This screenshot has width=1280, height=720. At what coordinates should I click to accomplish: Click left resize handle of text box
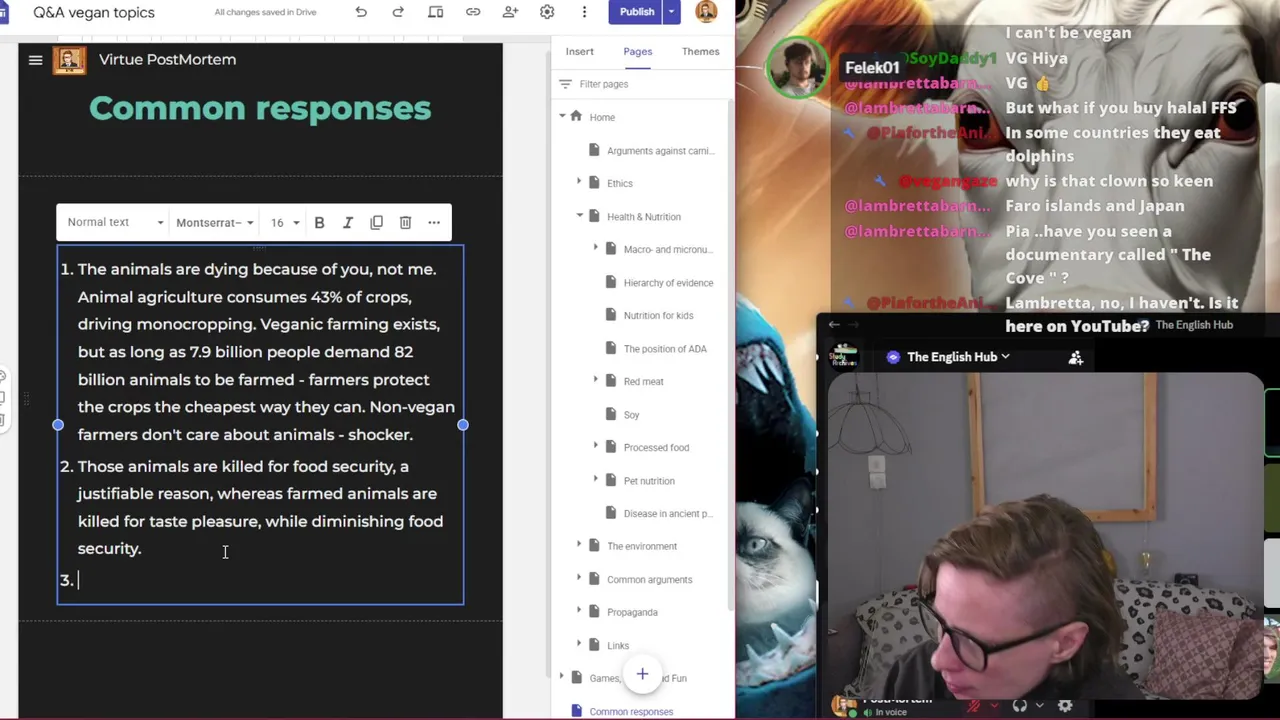(x=58, y=425)
